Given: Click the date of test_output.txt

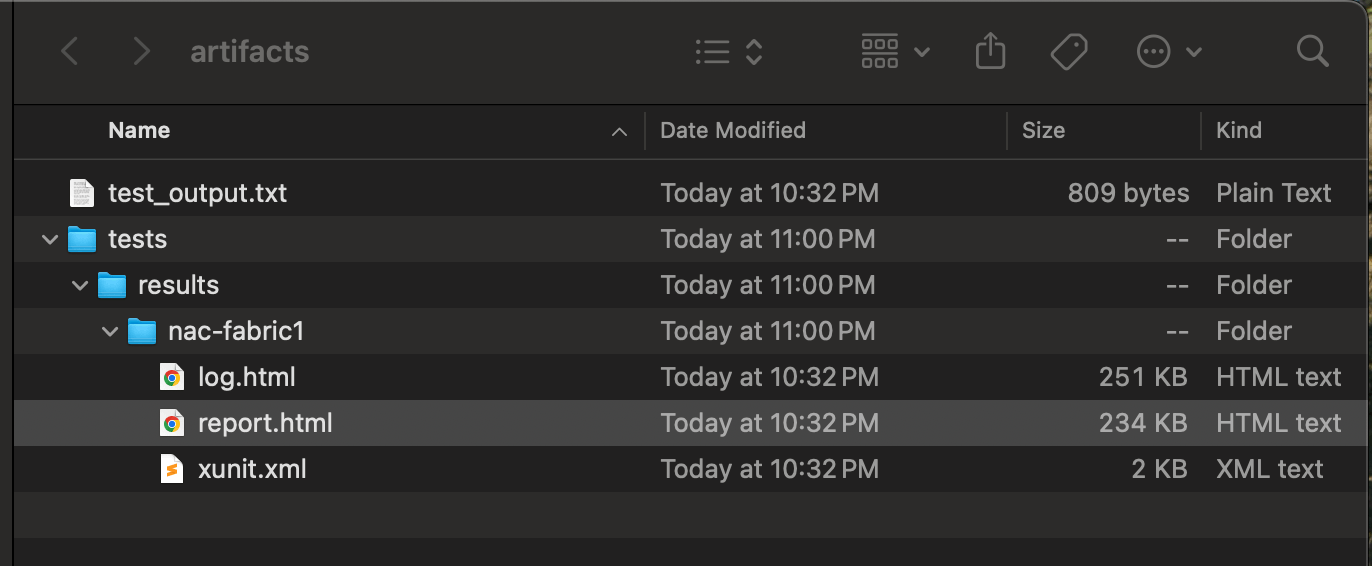Looking at the screenshot, I should 769,193.
